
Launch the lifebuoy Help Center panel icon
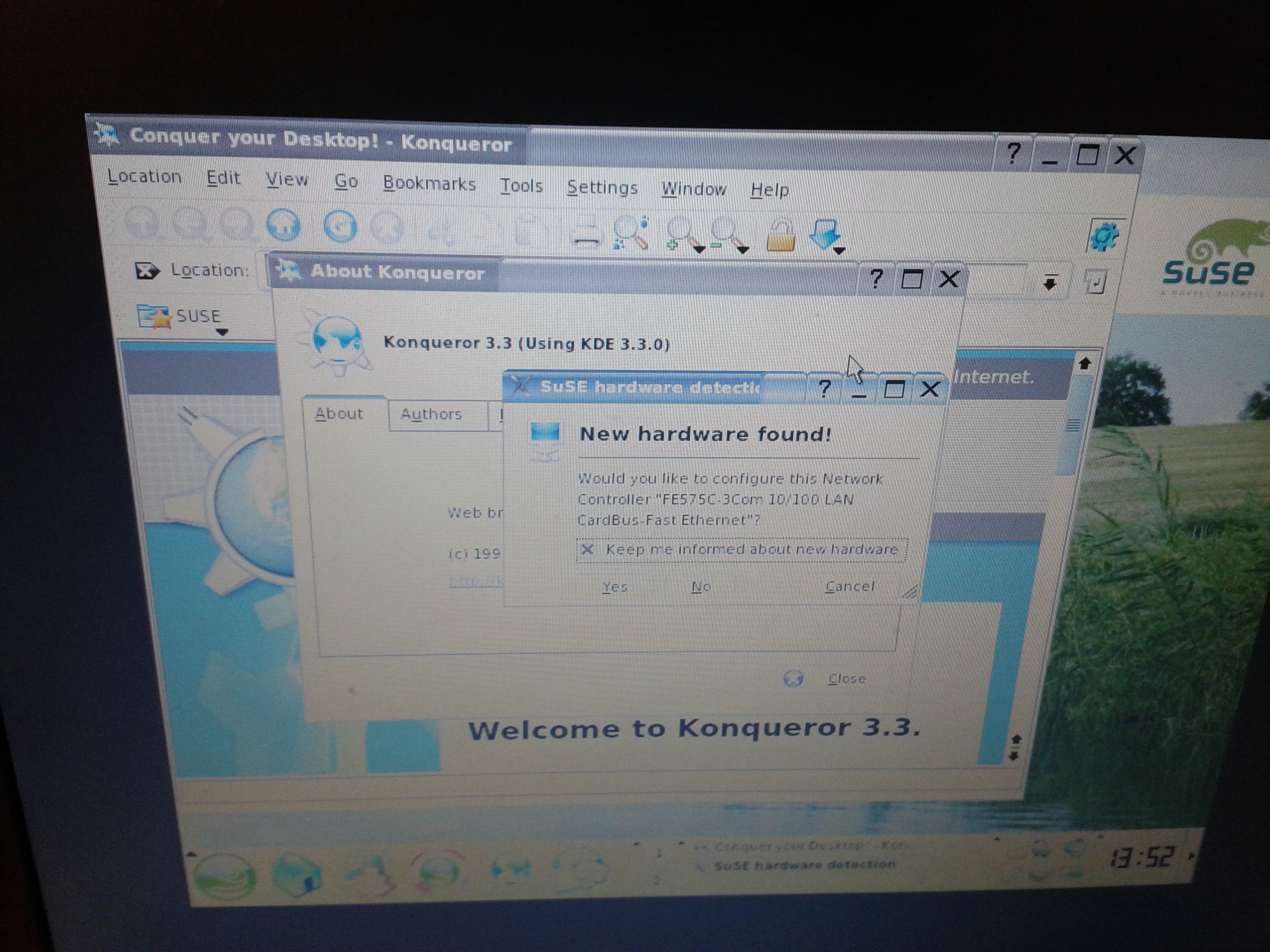tap(439, 871)
